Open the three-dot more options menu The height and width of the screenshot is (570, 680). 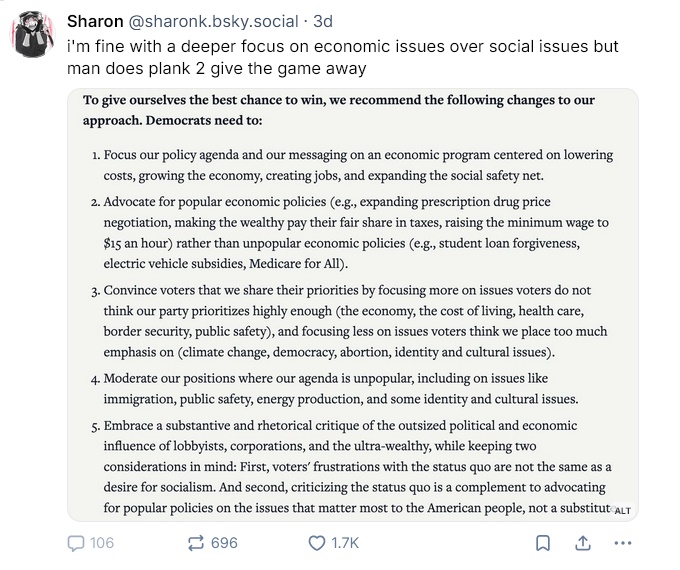623,543
